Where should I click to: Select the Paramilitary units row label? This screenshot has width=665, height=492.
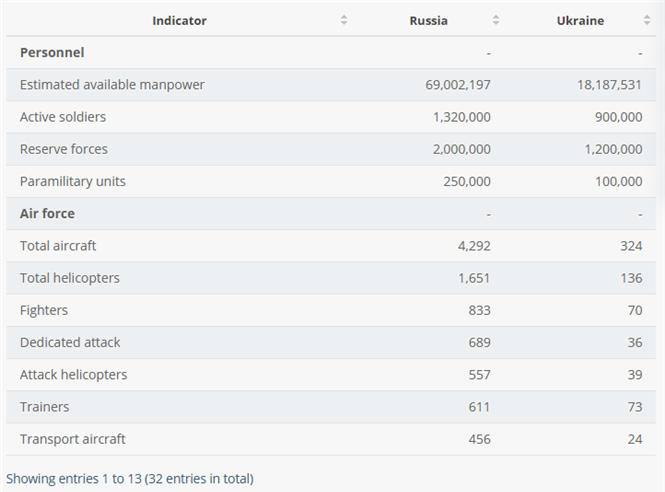click(x=72, y=181)
